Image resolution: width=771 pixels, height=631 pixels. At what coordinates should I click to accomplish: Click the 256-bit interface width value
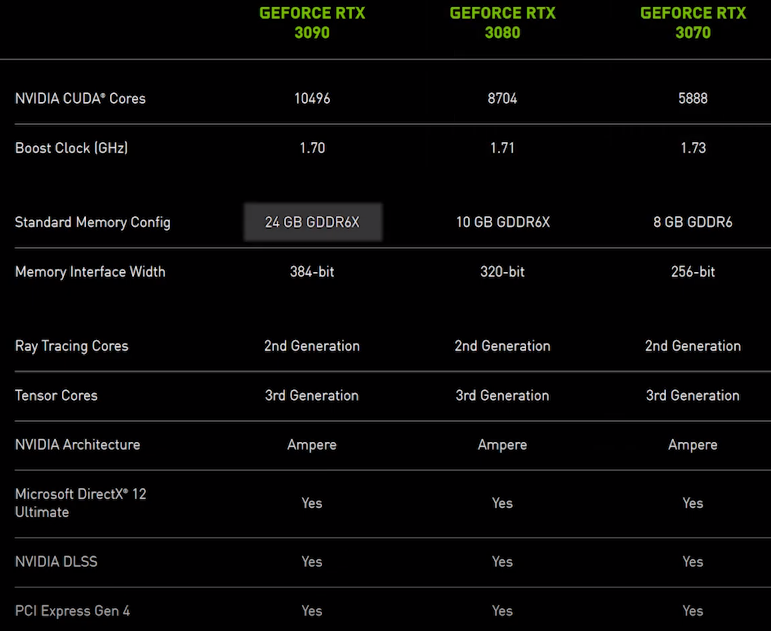point(693,271)
